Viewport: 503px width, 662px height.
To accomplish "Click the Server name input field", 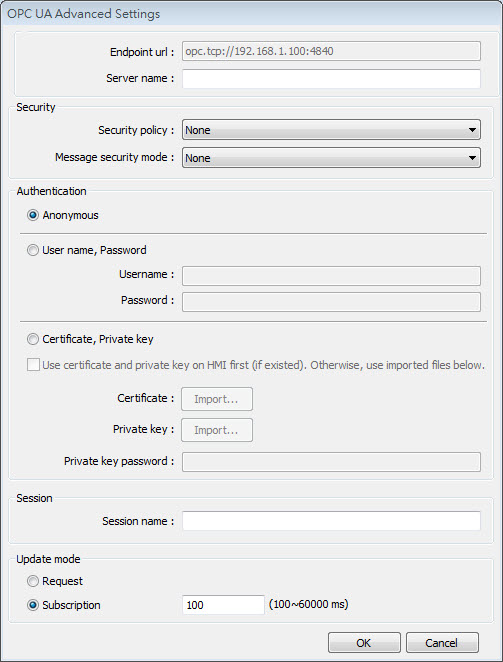I will pos(331,79).
